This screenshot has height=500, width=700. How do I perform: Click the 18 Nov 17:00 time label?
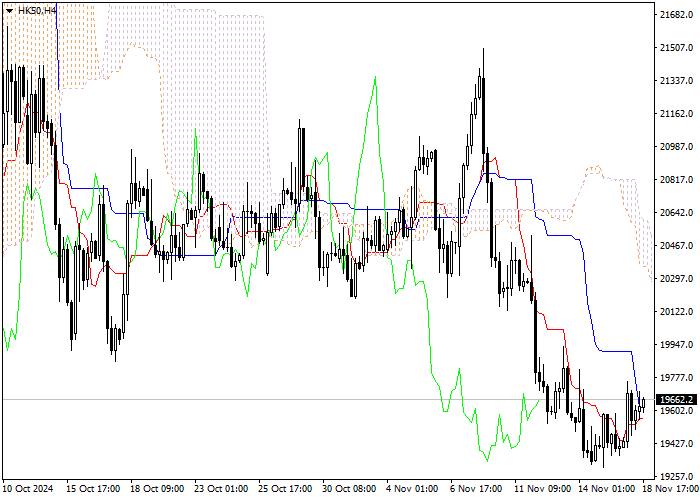671,489
